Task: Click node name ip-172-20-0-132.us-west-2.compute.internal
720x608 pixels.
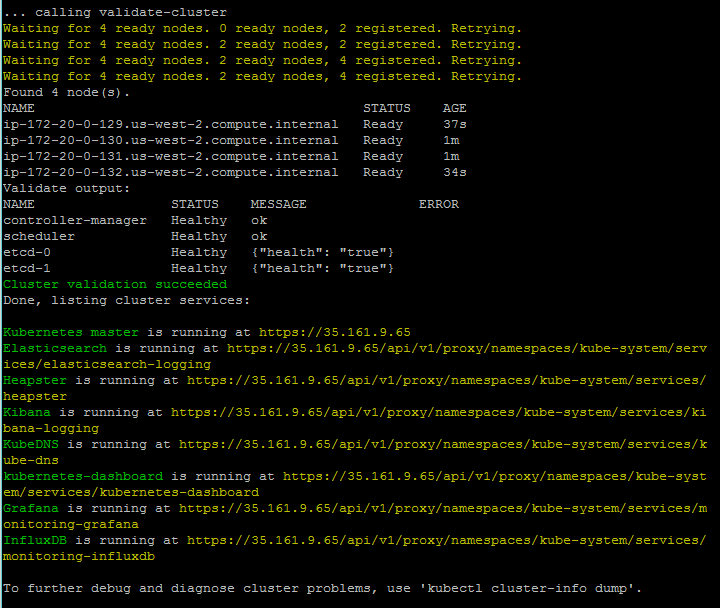Action: click(171, 173)
